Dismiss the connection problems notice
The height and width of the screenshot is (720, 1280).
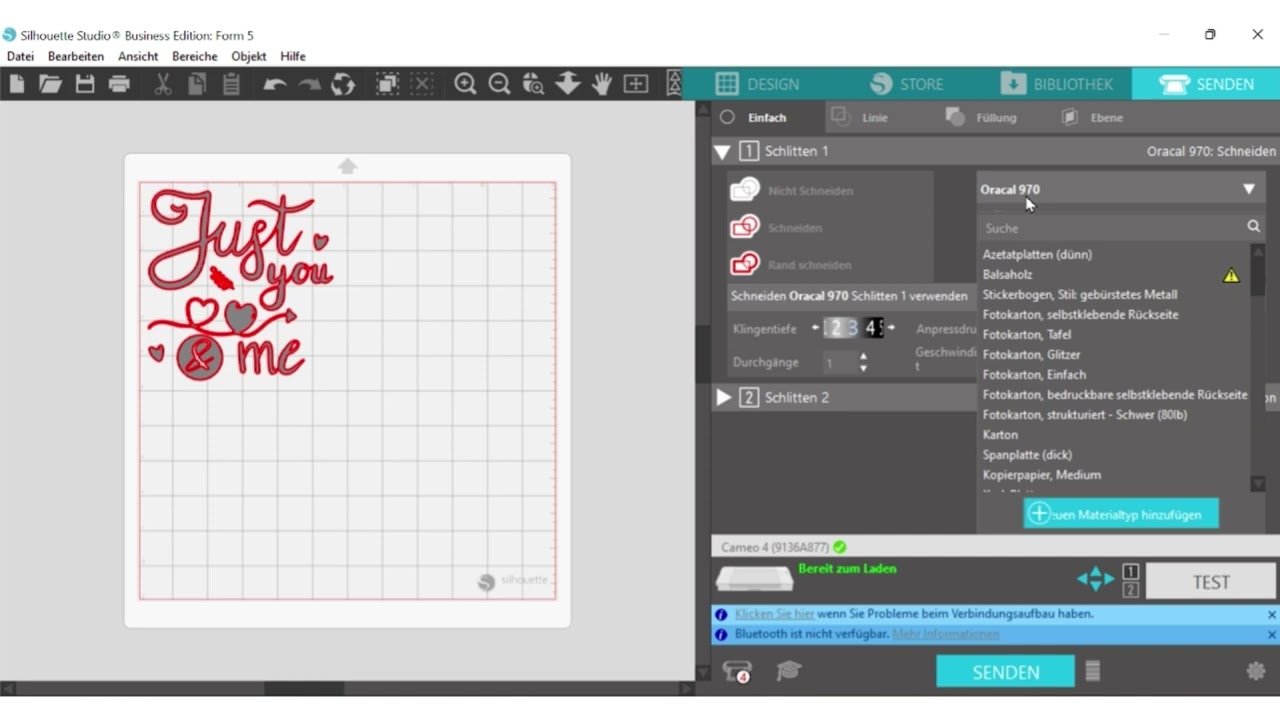click(x=1272, y=615)
